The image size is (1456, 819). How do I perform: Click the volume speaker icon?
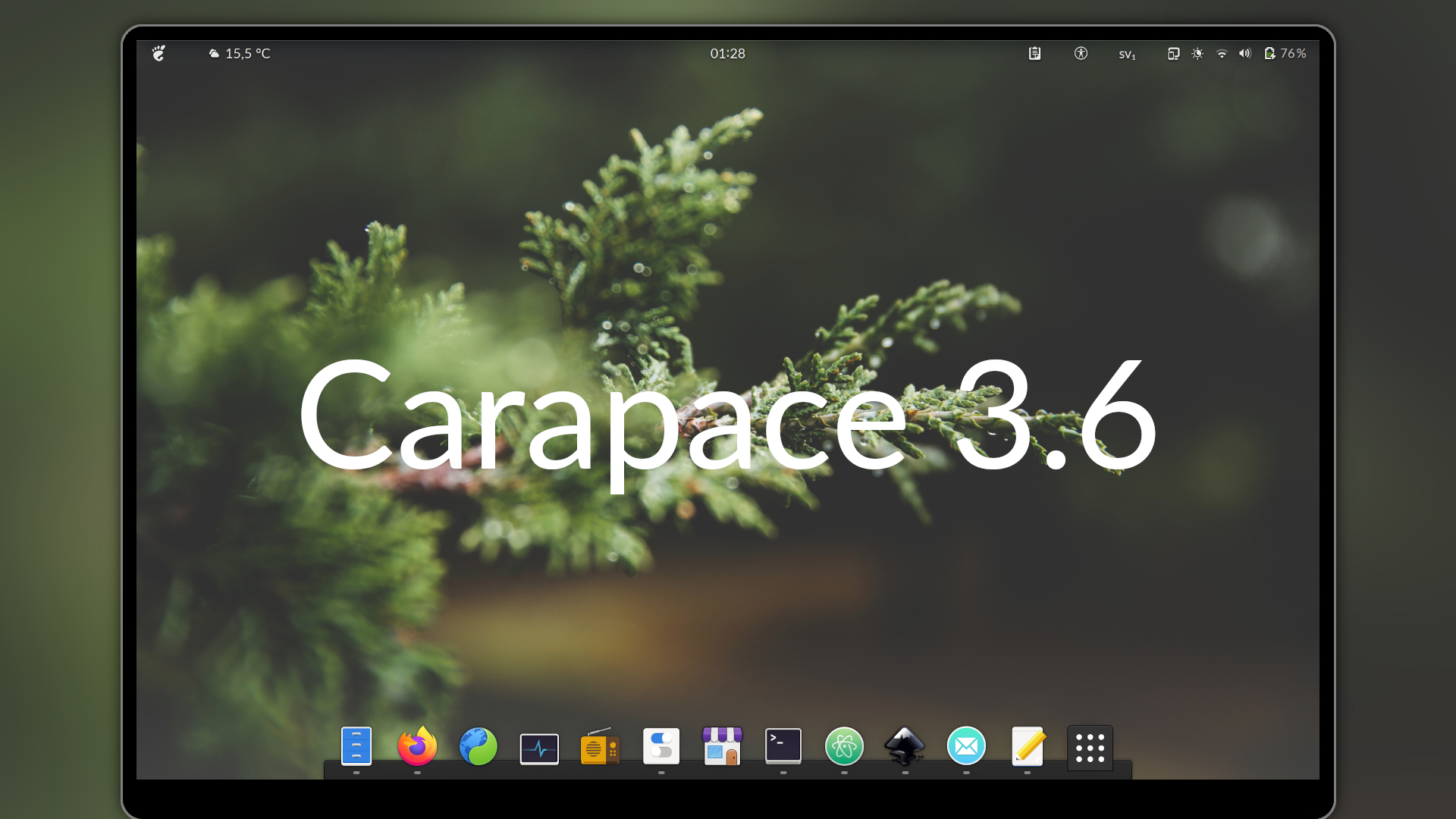[1245, 53]
